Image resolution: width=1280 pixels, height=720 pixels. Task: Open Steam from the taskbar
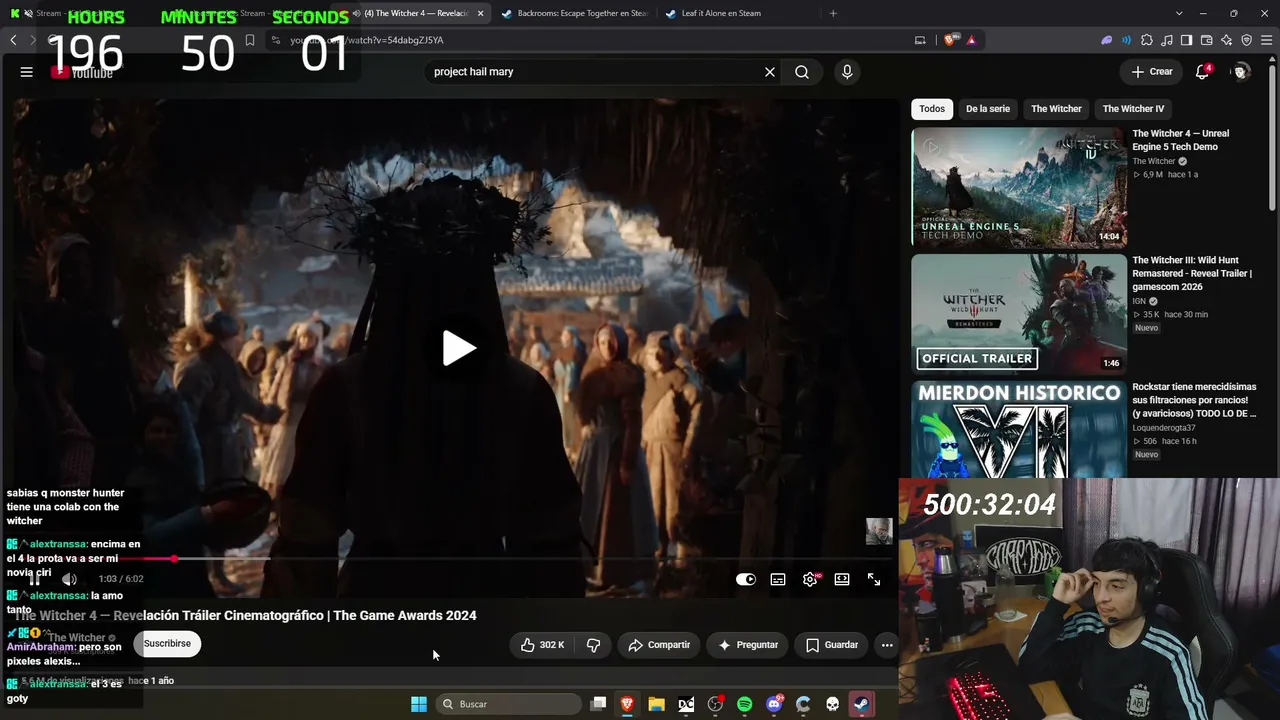[861, 704]
